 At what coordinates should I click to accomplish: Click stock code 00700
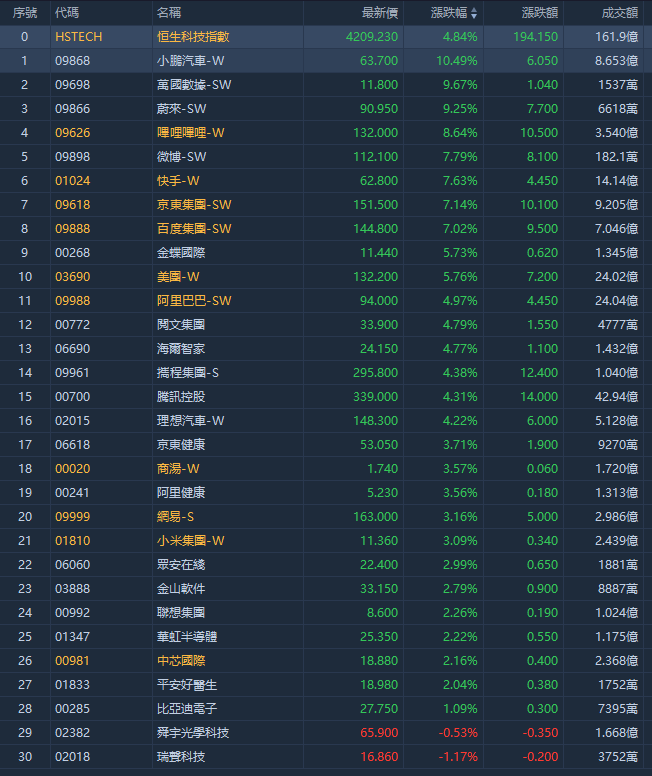73,397
